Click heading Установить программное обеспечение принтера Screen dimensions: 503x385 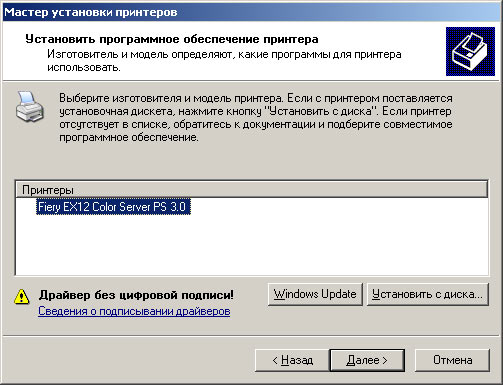click(172, 39)
